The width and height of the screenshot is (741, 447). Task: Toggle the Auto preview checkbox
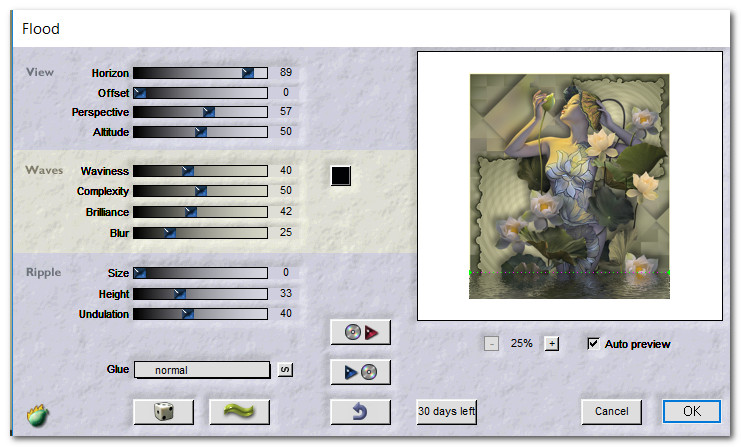click(594, 343)
